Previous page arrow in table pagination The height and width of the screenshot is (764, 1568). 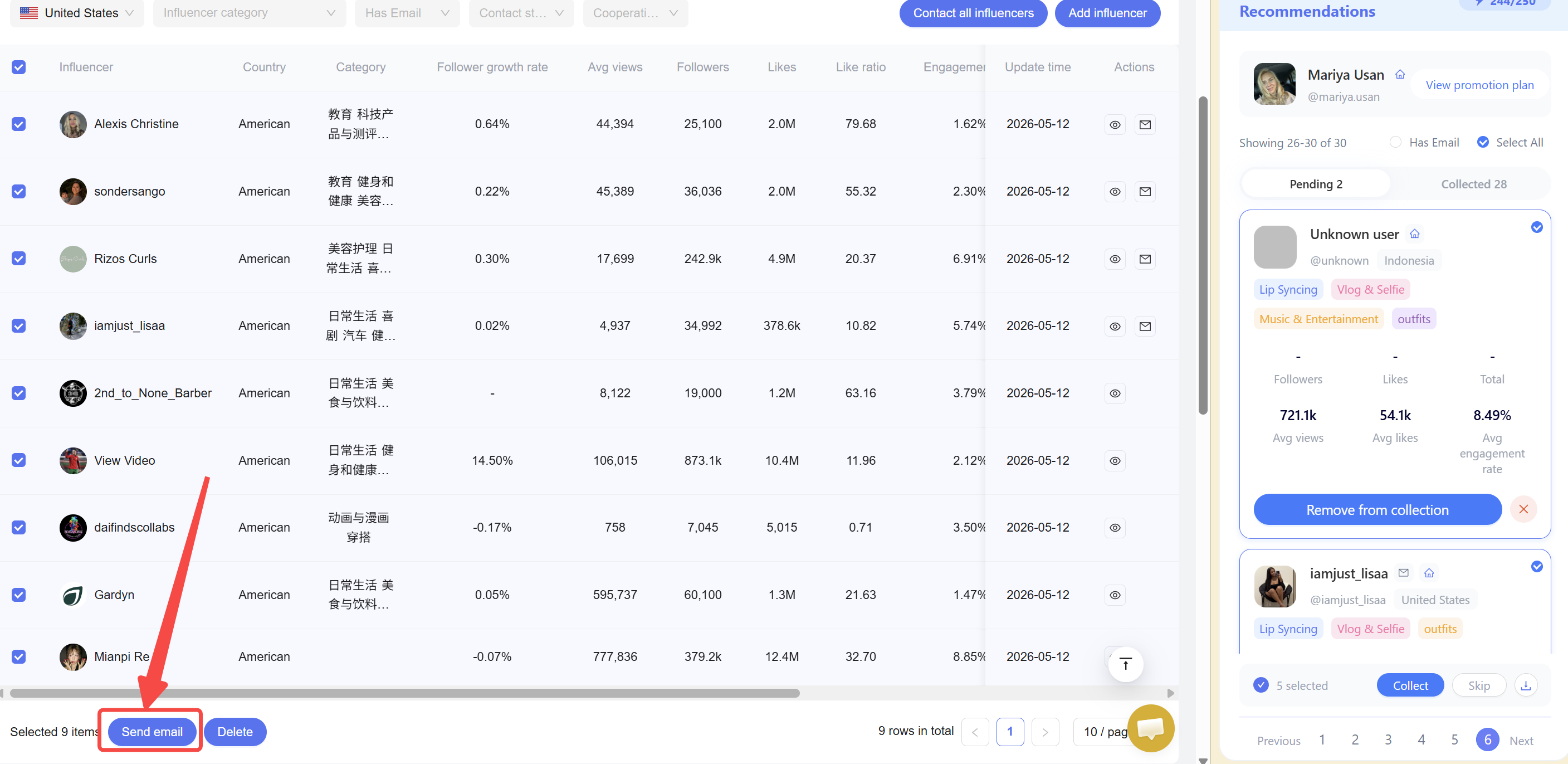[975, 732]
